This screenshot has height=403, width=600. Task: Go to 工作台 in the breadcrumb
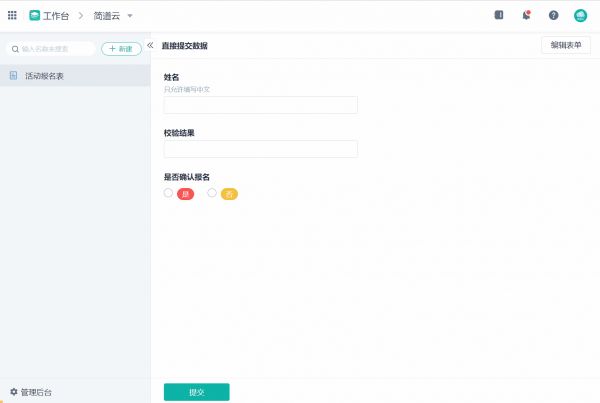pyautogui.click(x=57, y=16)
